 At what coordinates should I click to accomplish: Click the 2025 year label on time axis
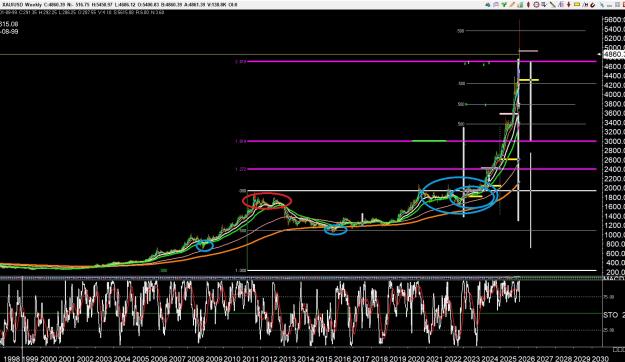coord(507,359)
